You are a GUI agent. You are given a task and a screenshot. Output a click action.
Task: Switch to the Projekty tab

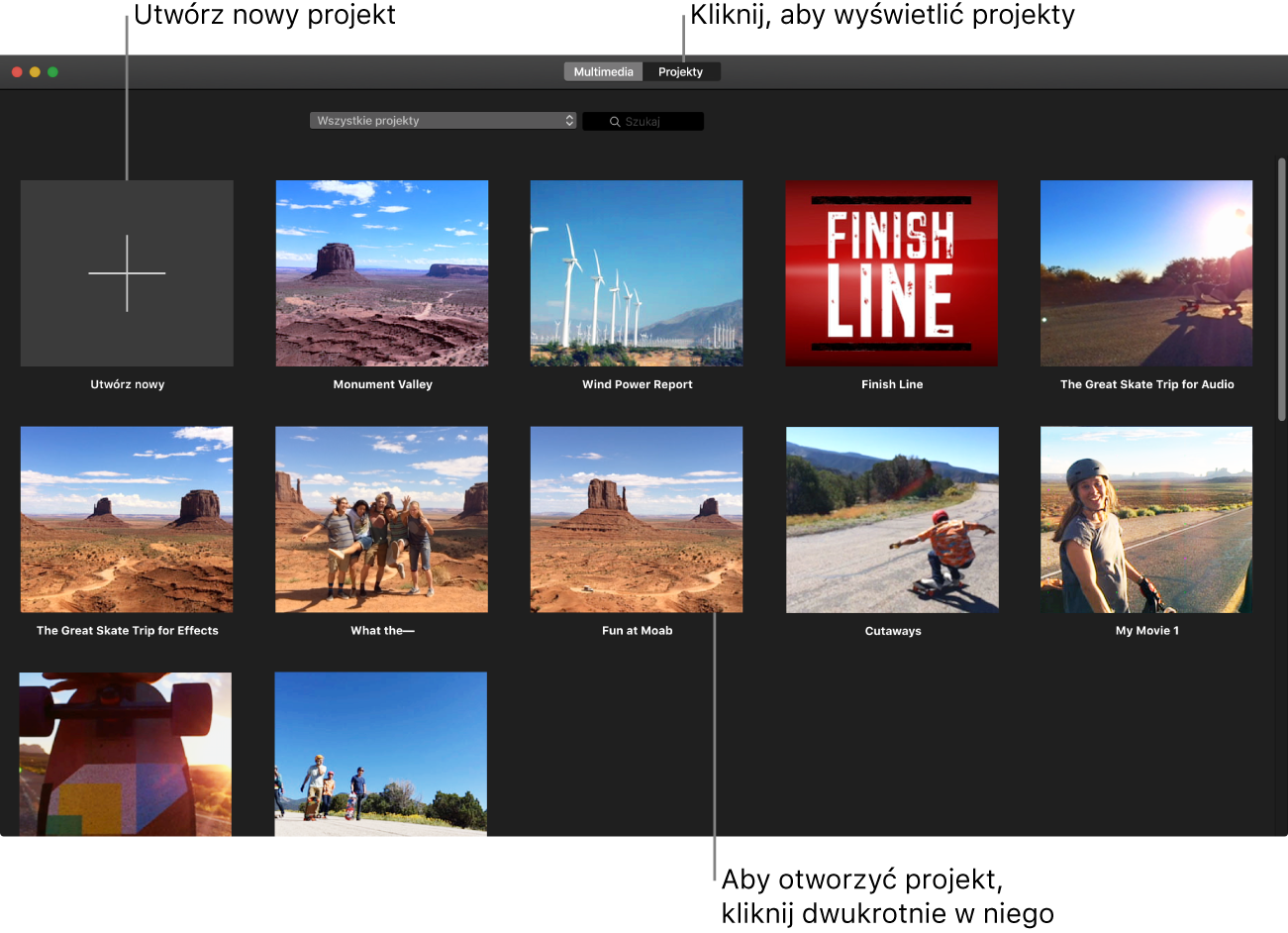pos(680,71)
